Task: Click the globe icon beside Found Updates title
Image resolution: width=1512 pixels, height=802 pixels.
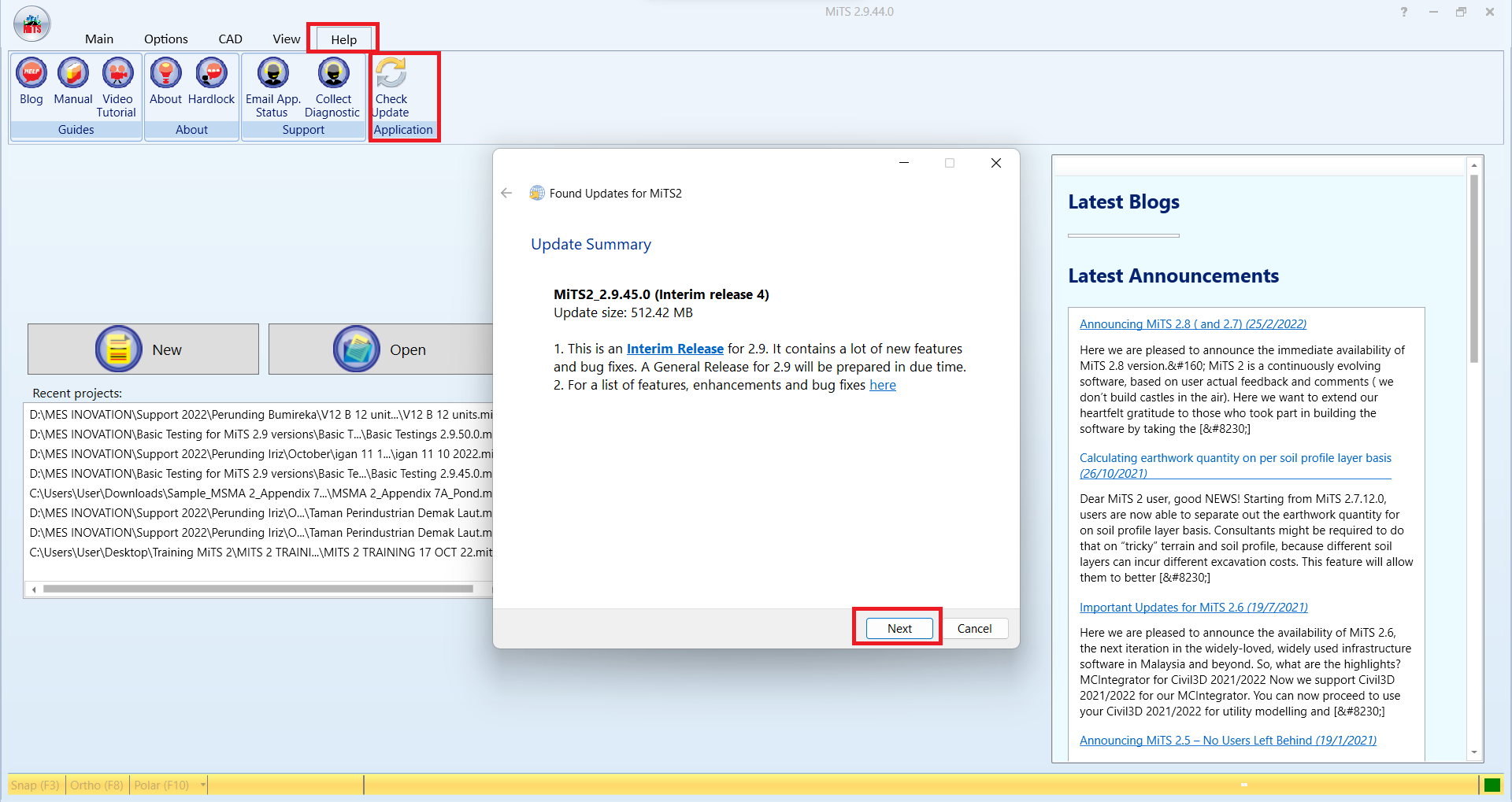Action: (537, 193)
